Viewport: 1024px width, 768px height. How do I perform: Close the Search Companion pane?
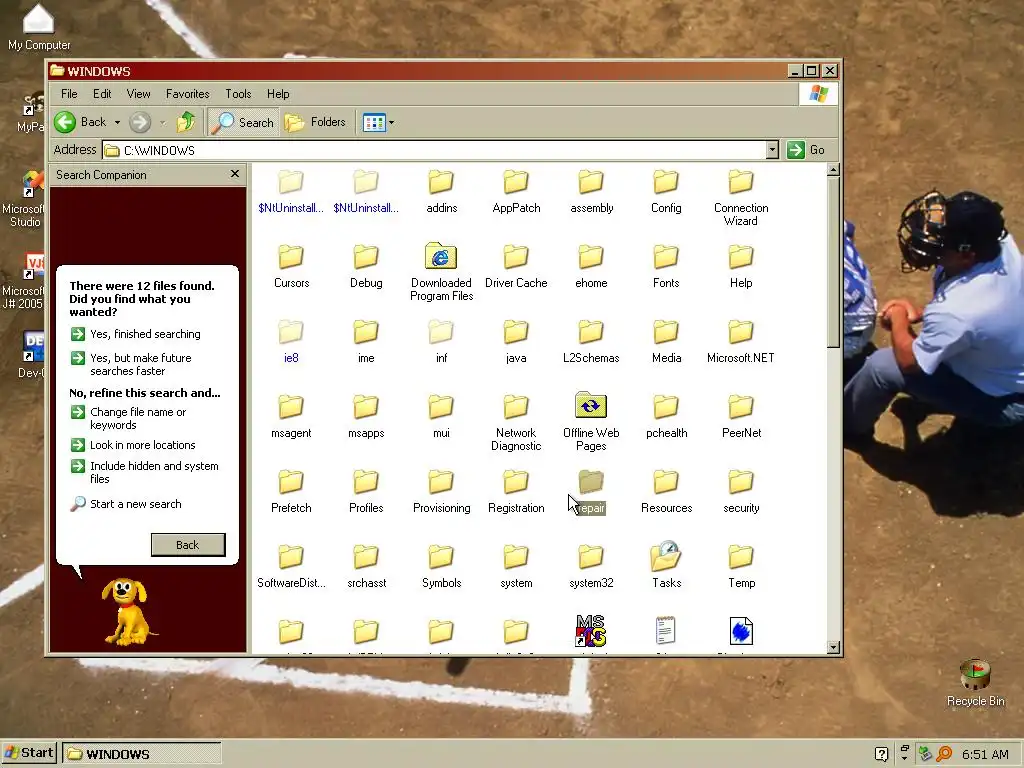coord(235,174)
